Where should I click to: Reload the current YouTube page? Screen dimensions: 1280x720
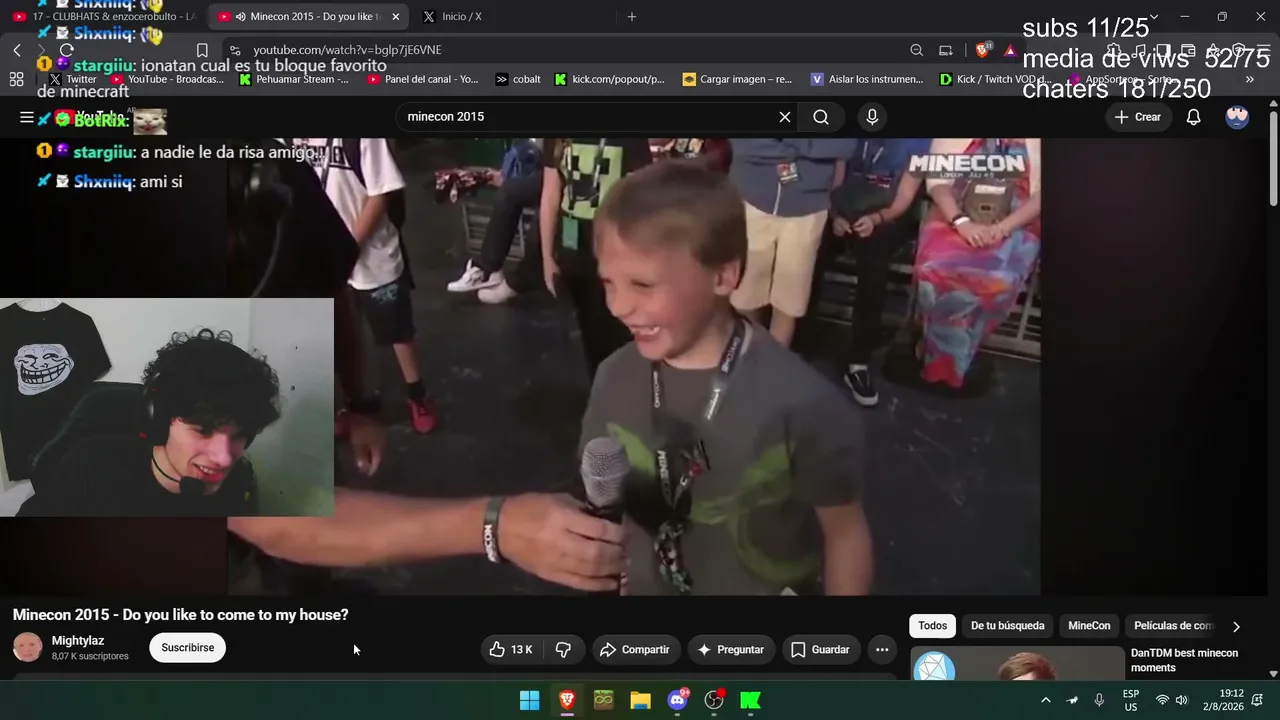click(66, 50)
